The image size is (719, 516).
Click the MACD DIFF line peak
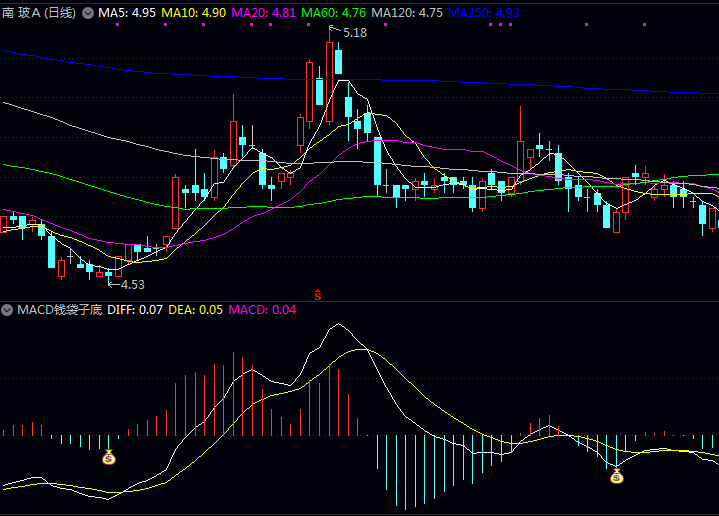pyautogui.click(x=339, y=325)
